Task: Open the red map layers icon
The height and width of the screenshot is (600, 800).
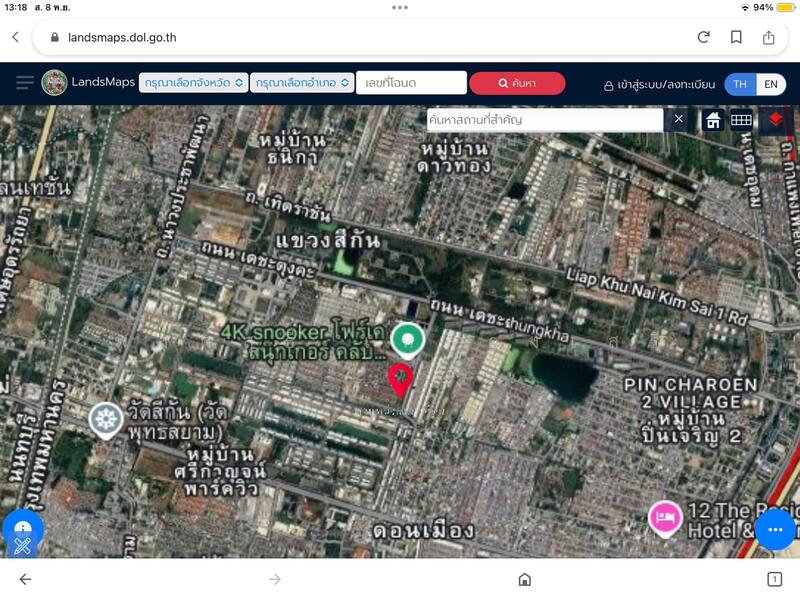Action: click(x=775, y=120)
